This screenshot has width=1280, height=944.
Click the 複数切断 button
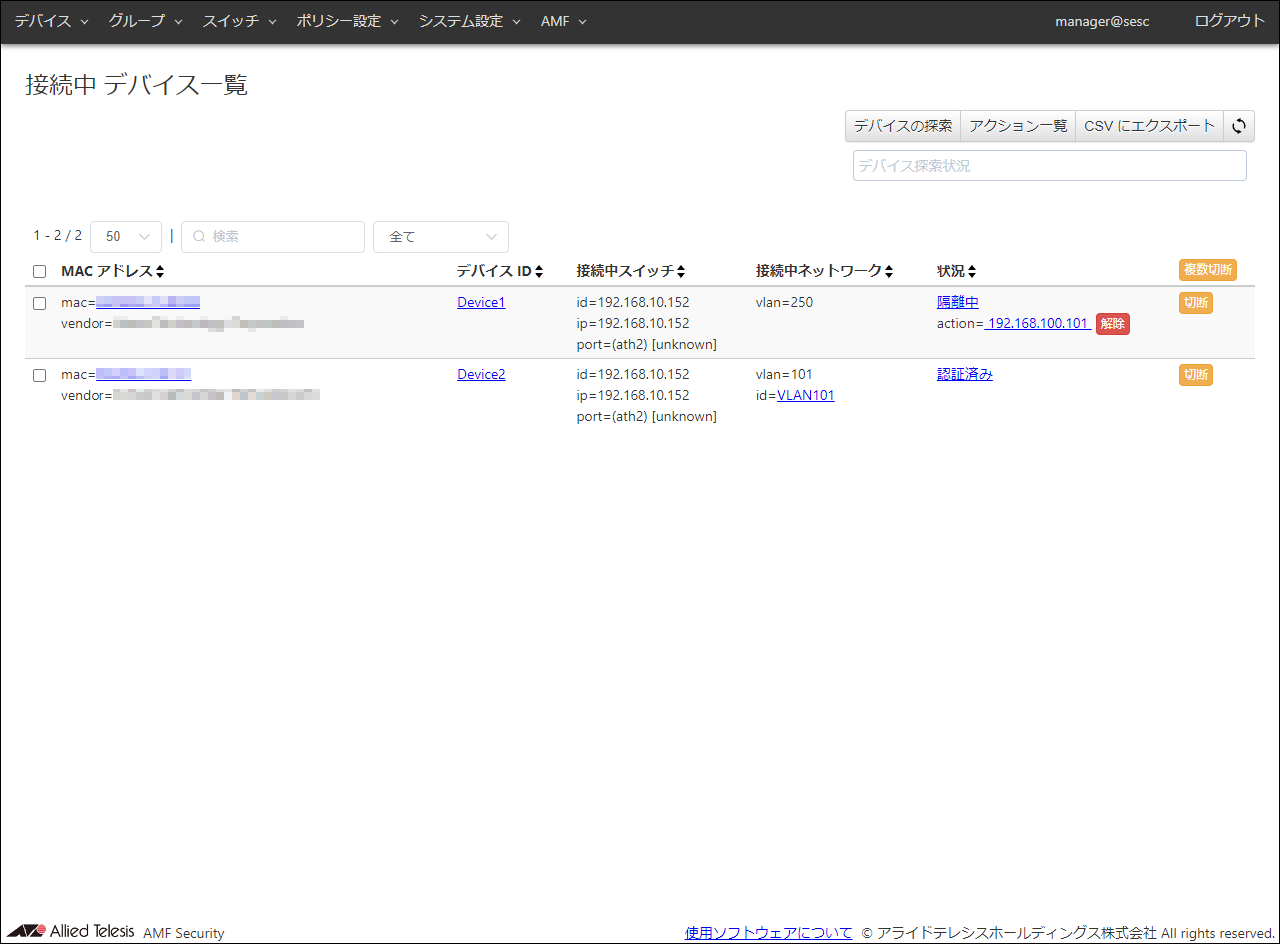1207,270
